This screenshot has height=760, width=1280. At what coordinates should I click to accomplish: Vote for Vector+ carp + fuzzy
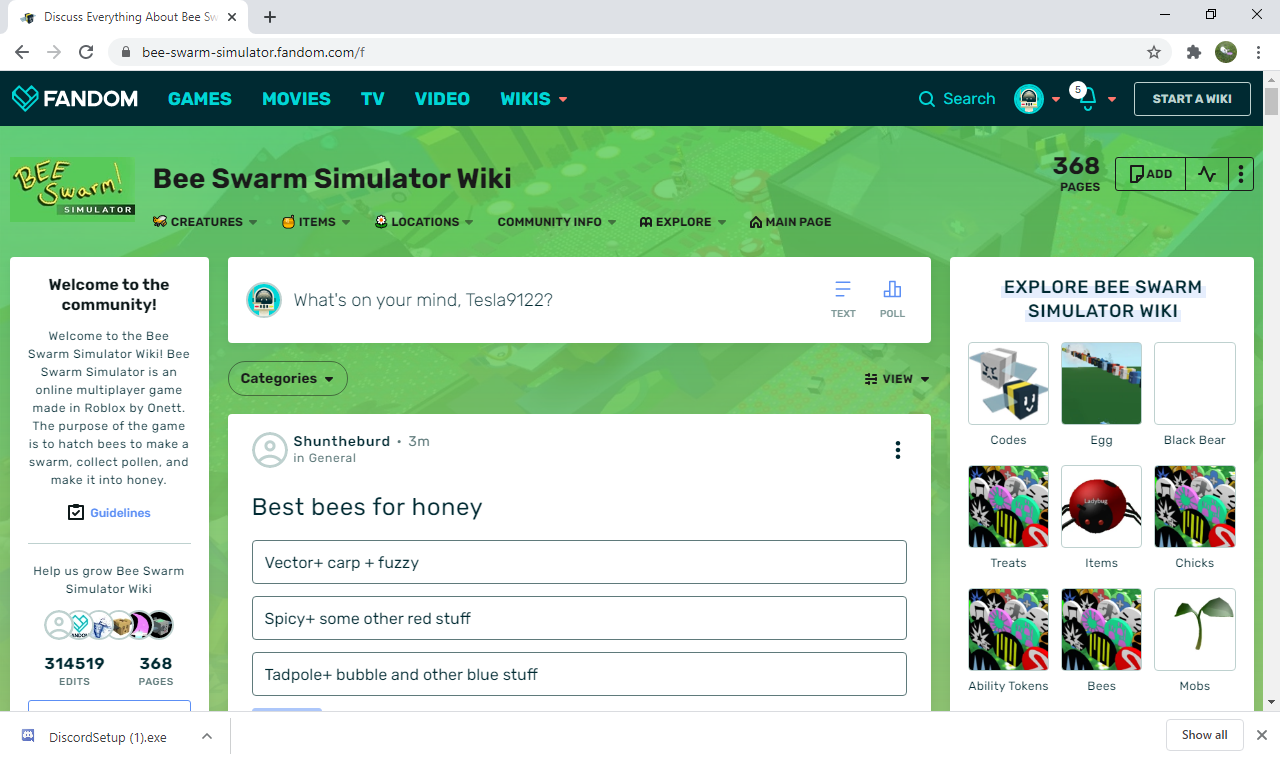pyautogui.click(x=579, y=562)
